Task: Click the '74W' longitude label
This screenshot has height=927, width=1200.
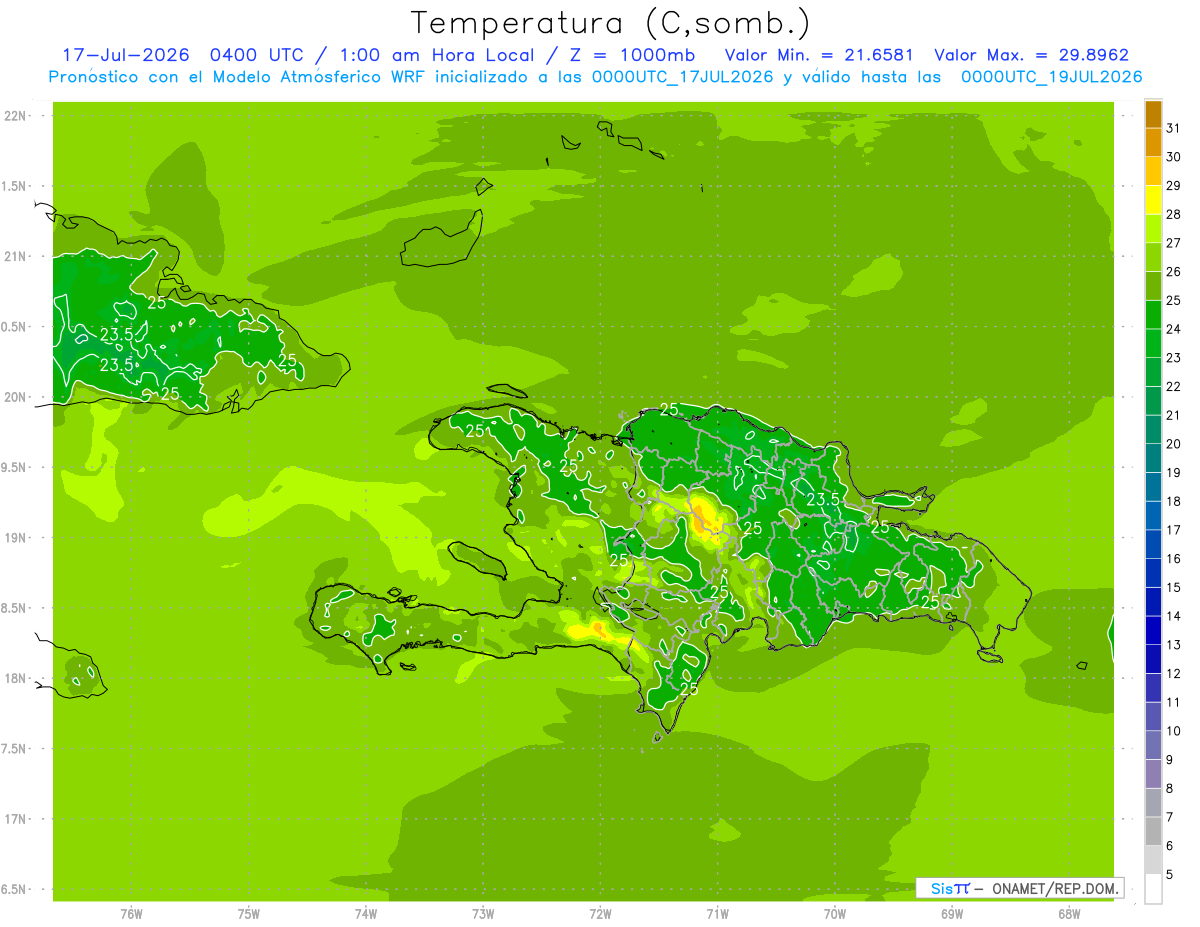Action: click(x=366, y=914)
